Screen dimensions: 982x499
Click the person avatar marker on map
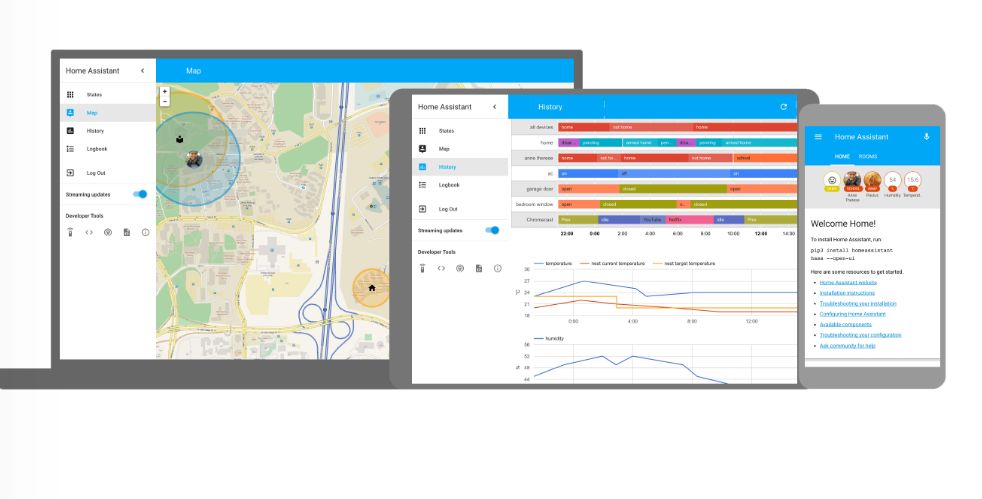click(x=194, y=159)
